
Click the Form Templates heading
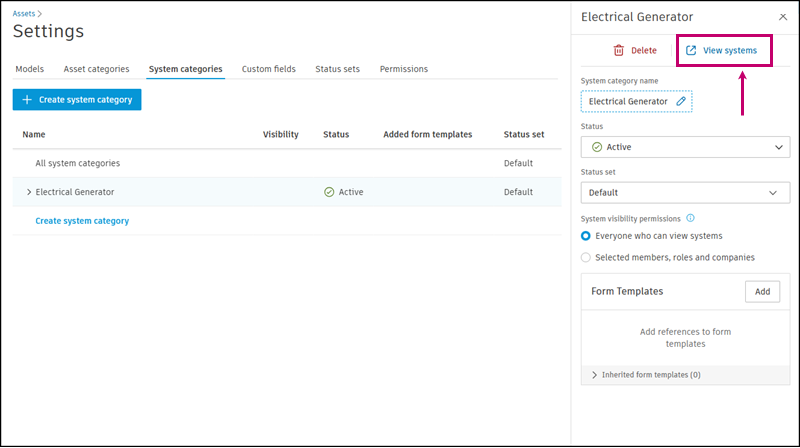tap(627, 291)
